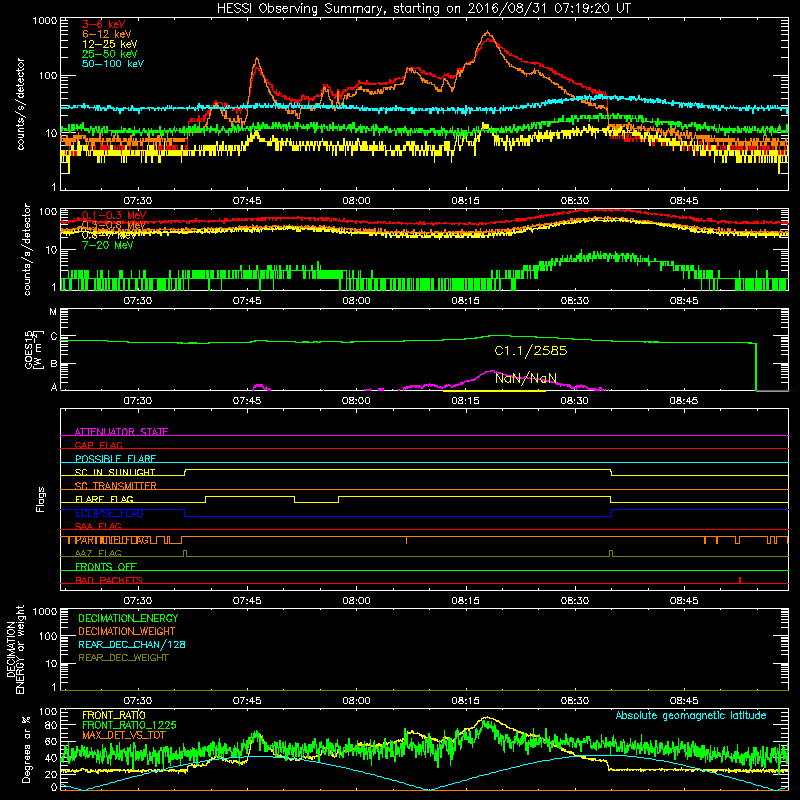Click the FRONTS_OFF flag label
Screen dimensions: 800x800
[x=106, y=567]
